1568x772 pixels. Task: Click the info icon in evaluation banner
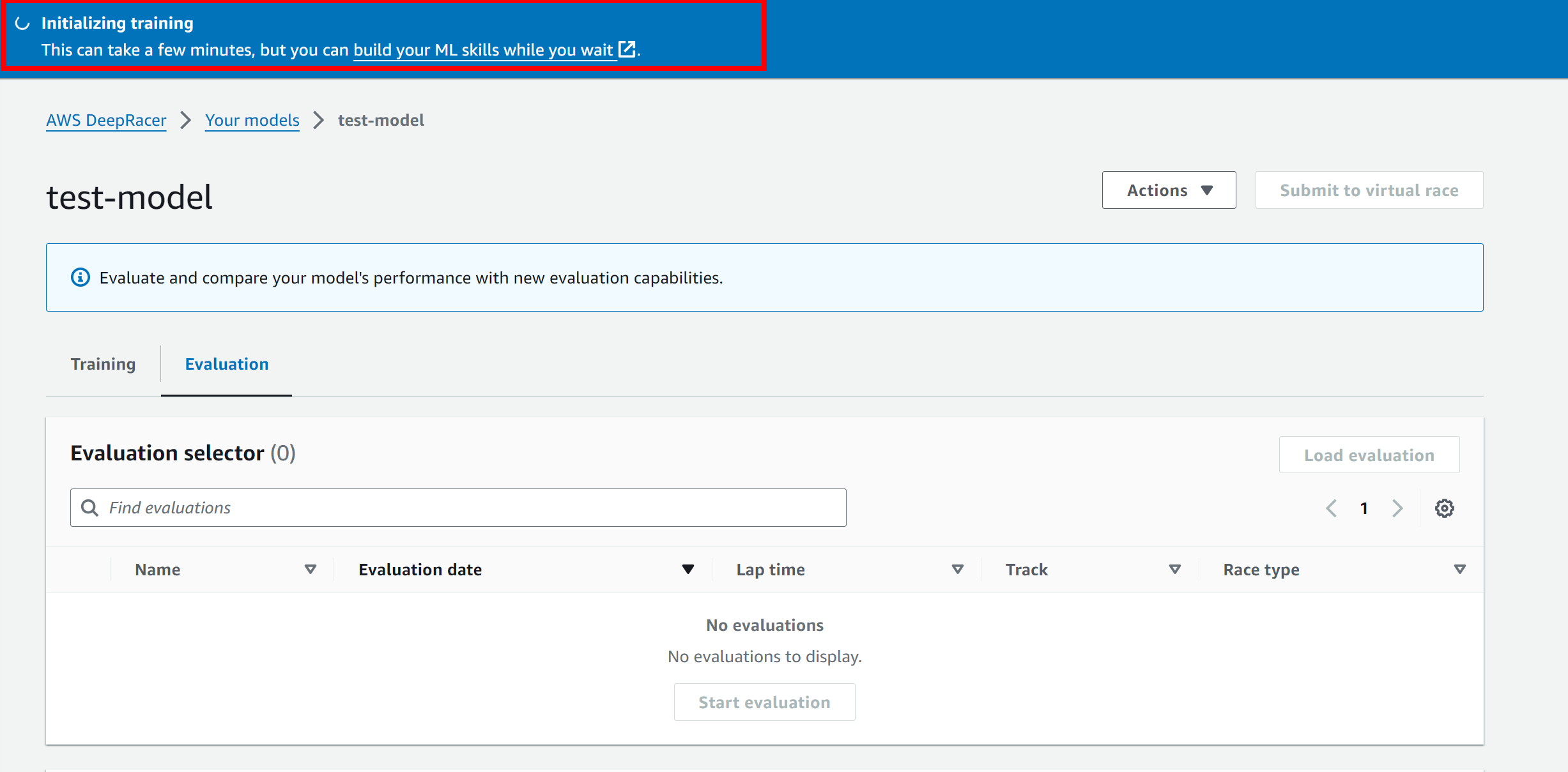(80, 278)
